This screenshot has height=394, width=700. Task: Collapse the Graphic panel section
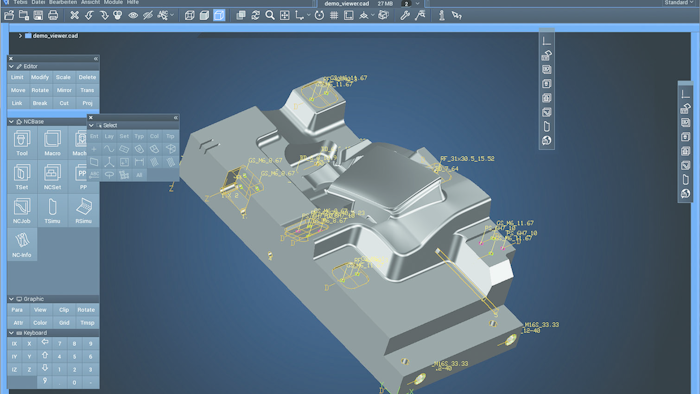pyautogui.click(x=11, y=299)
